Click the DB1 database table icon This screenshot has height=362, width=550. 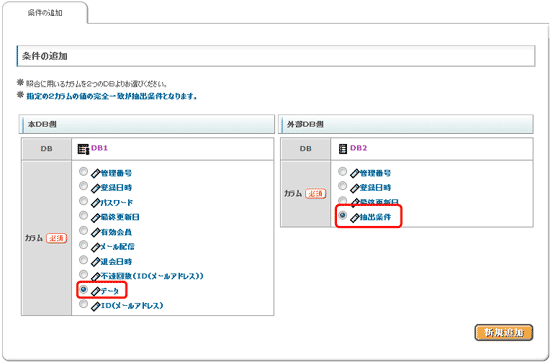(x=83, y=149)
